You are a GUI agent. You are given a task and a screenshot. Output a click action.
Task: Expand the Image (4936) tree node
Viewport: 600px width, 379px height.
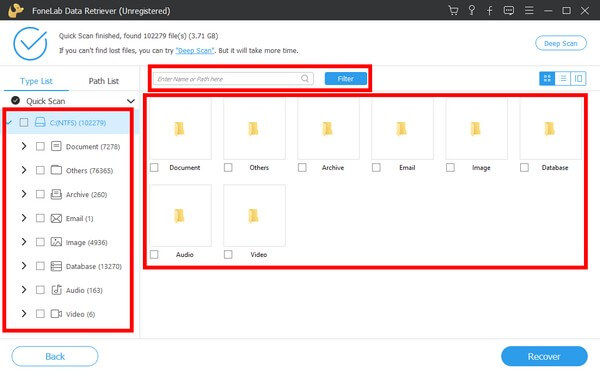24,242
